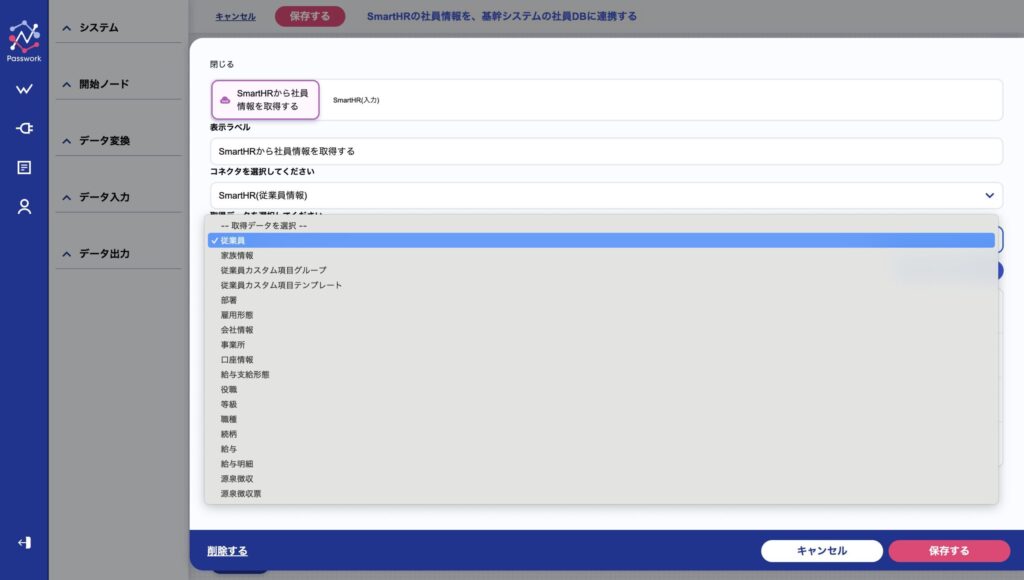Image resolution: width=1024 pixels, height=580 pixels.
Task: Open the コネクタ SmartHR(従業員情報) dropdown
Action: click(x=606, y=195)
